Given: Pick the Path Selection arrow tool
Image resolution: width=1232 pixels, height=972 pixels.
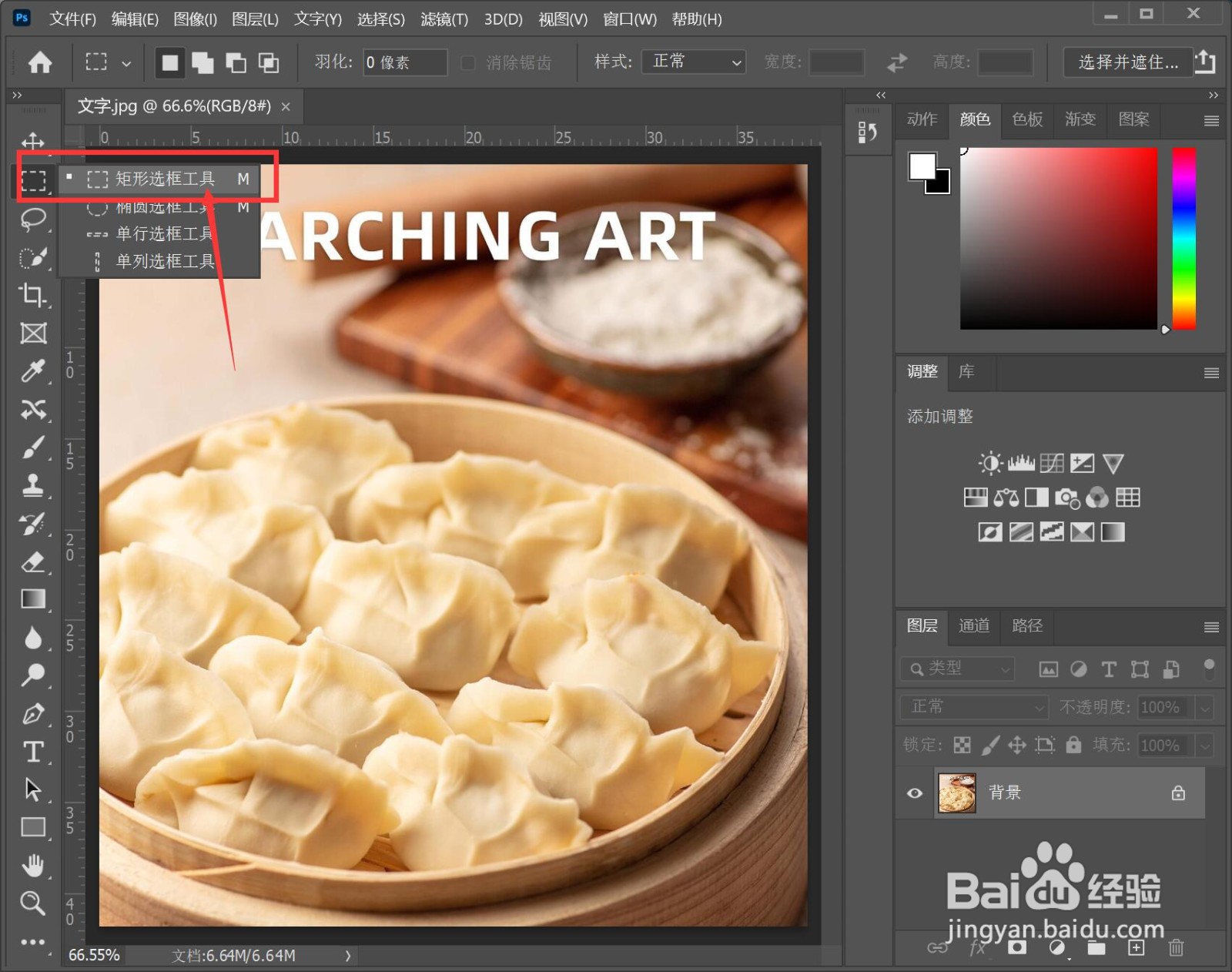Looking at the screenshot, I should point(32,789).
